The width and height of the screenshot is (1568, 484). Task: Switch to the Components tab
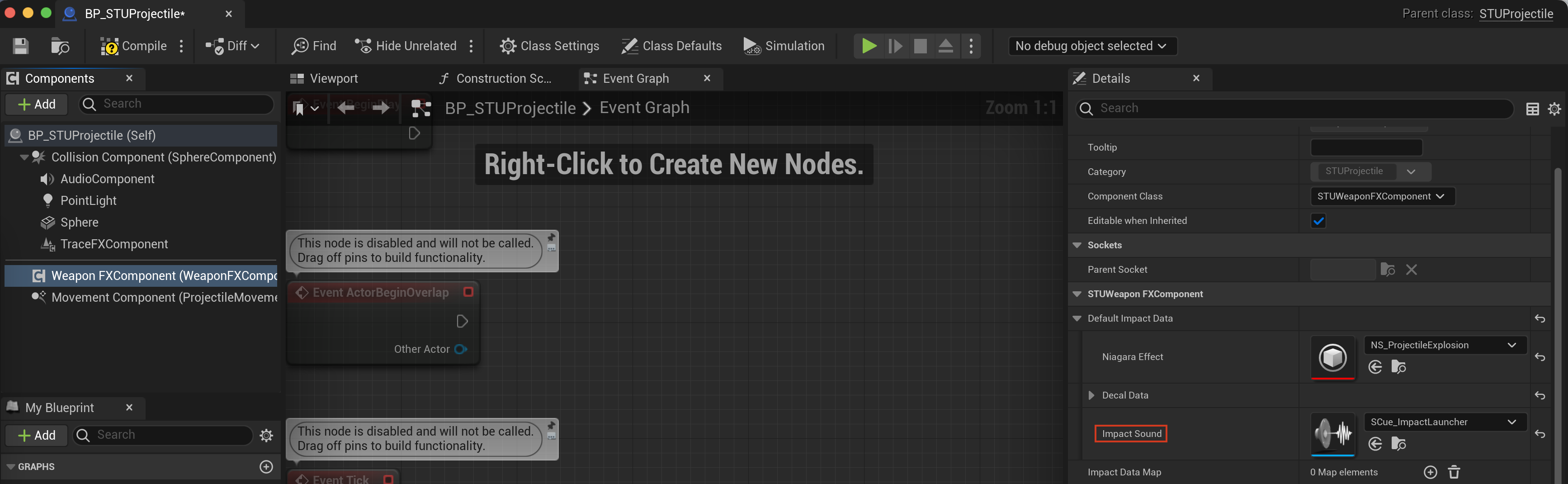coord(60,79)
